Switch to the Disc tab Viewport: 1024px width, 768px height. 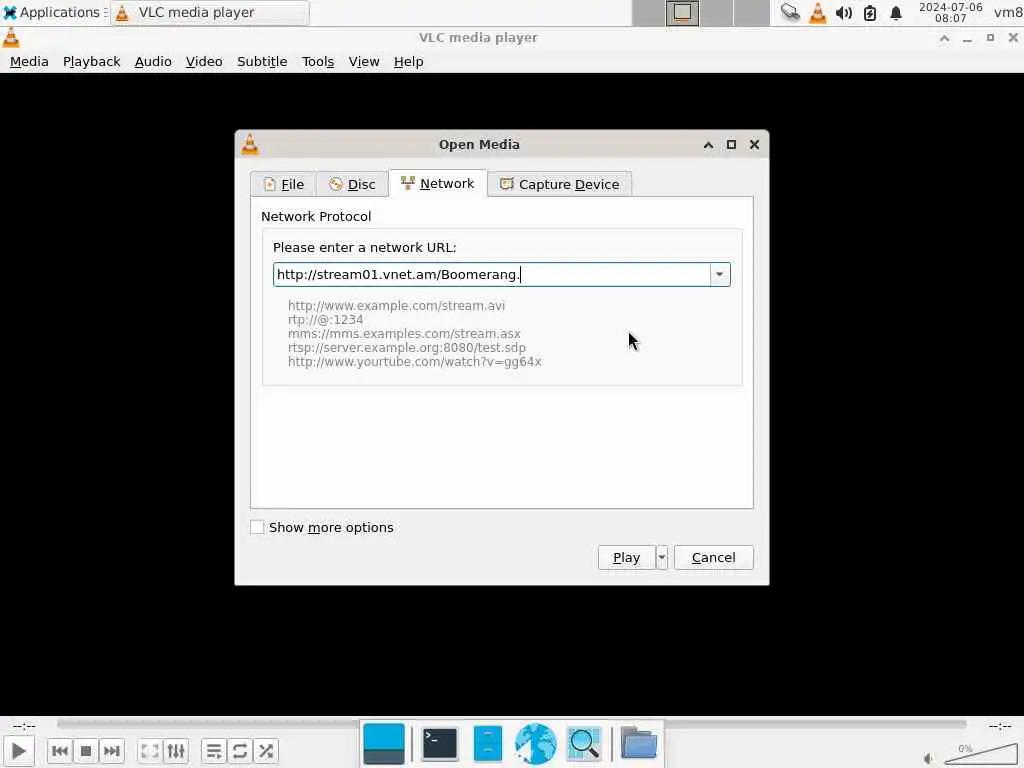352,184
